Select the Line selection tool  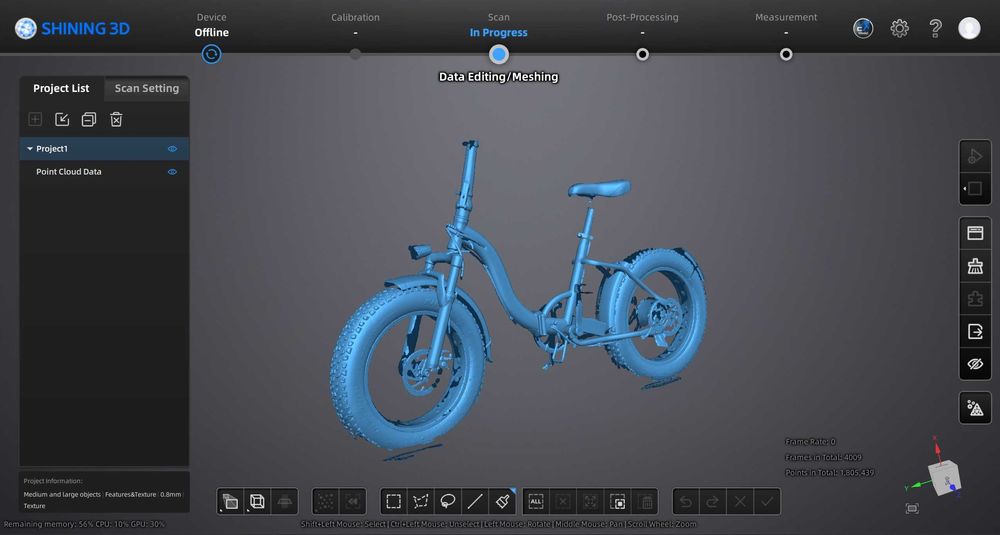coord(475,502)
